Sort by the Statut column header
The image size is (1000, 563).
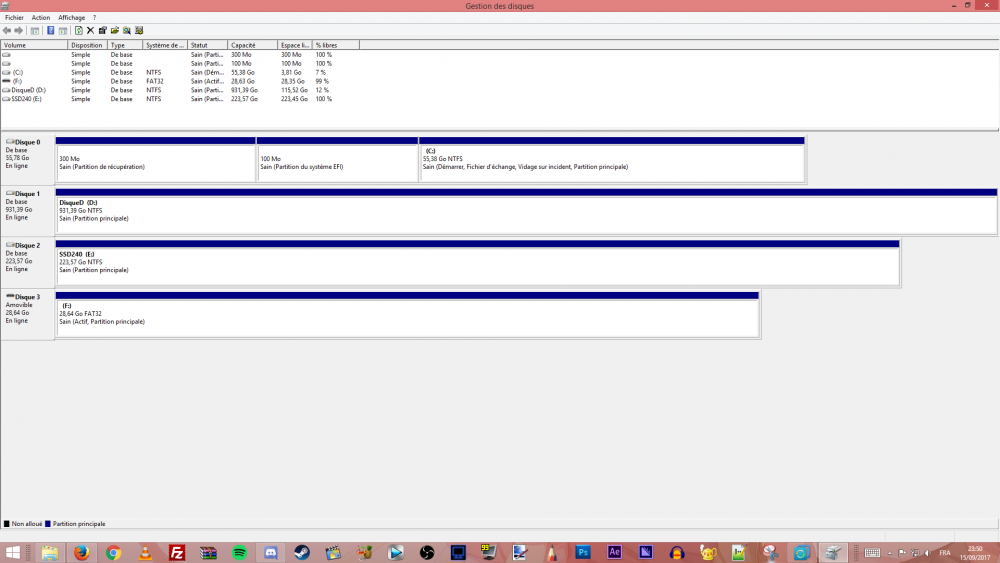[x=207, y=45]
